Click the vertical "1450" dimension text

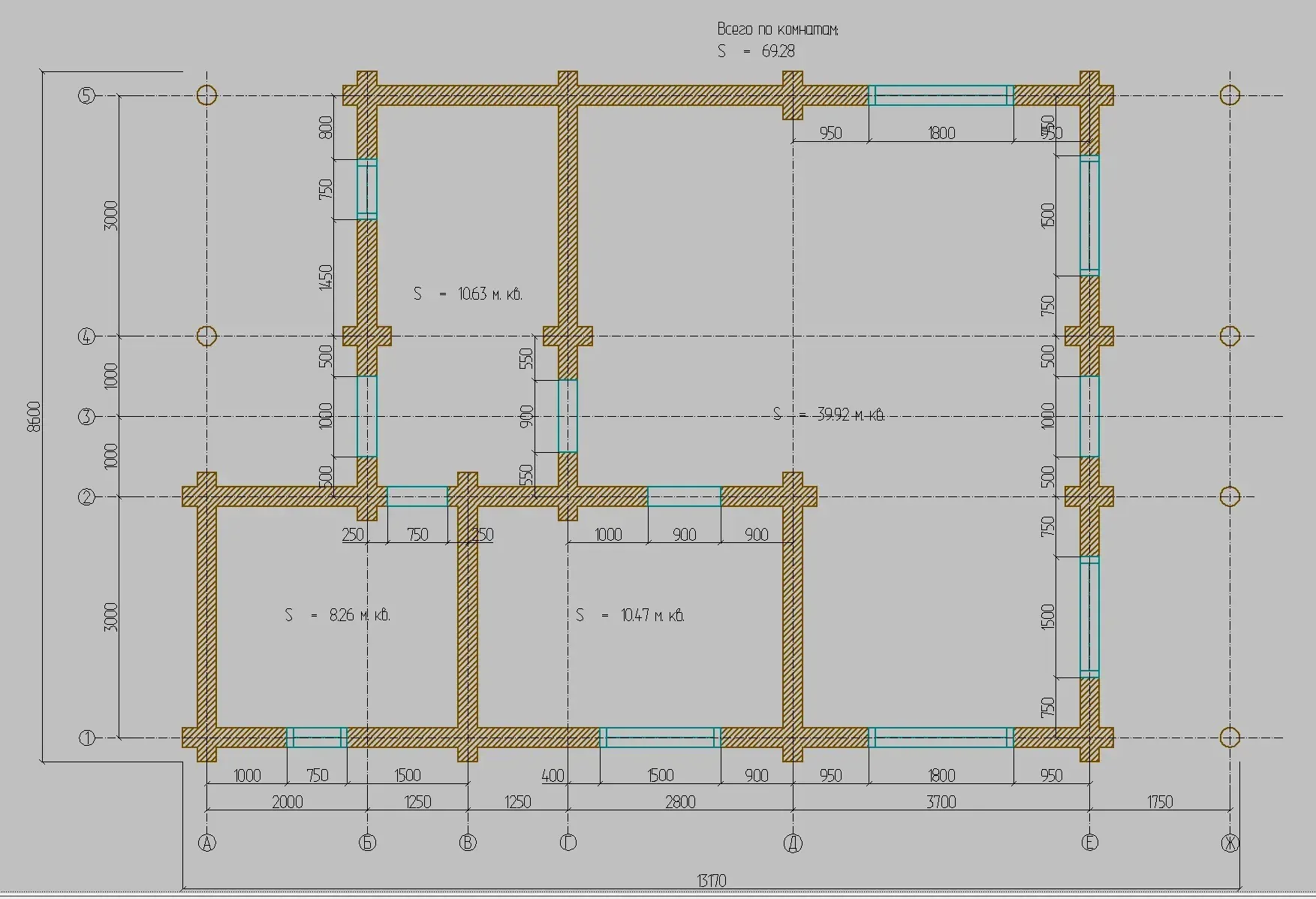tap(325, 278)
